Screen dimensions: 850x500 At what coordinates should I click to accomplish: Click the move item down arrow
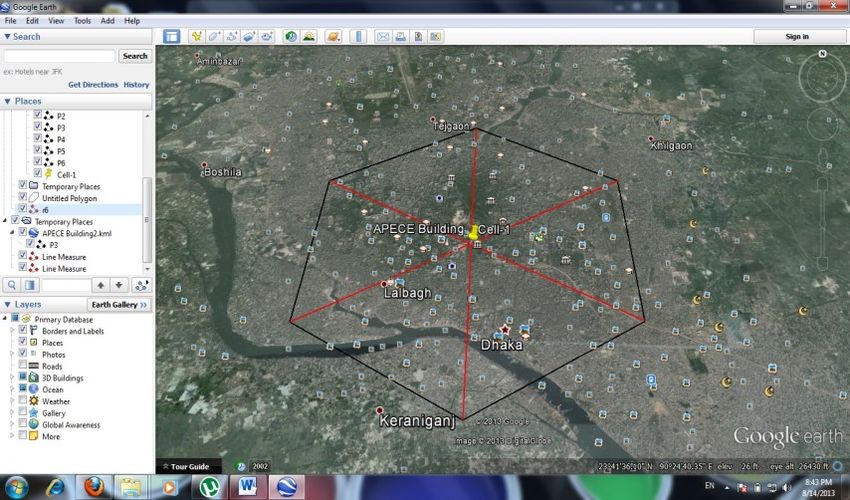coord(119,285)
